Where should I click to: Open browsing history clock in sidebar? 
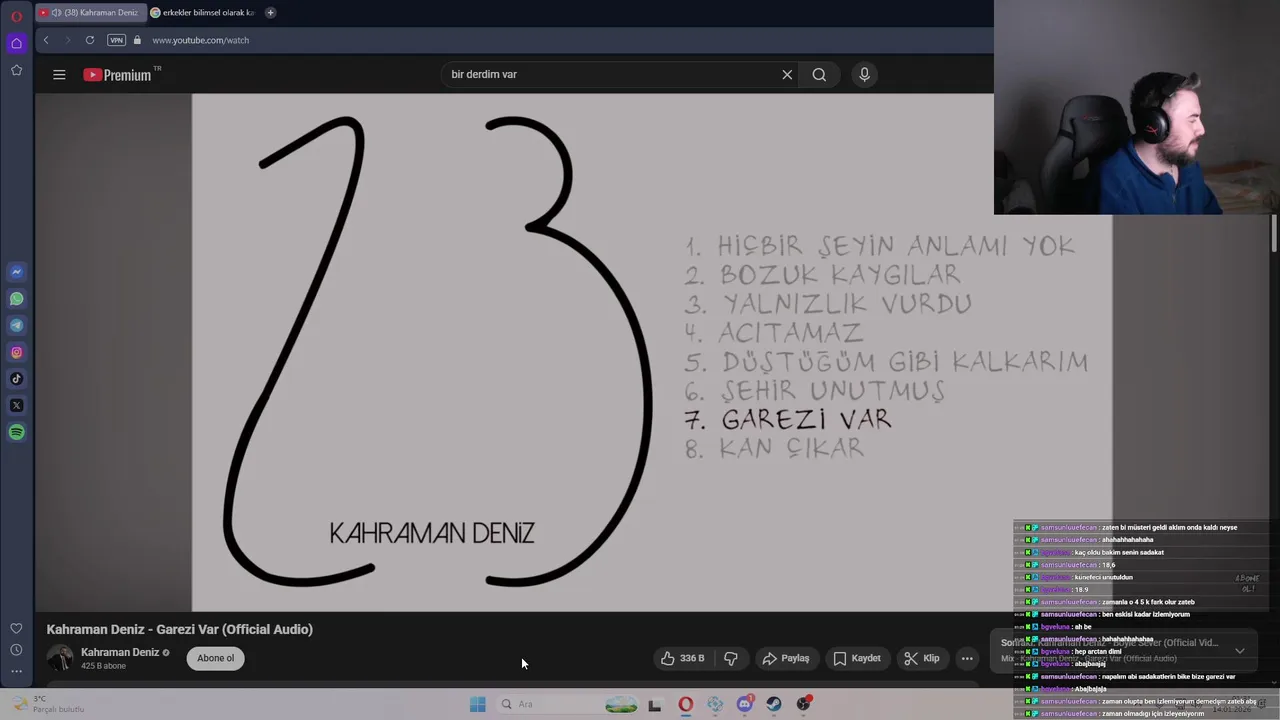[x=16, y=650]
